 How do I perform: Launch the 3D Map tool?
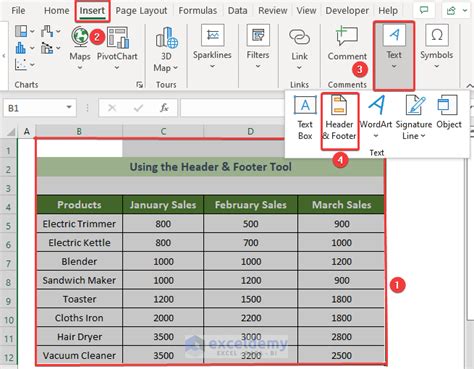166,37
